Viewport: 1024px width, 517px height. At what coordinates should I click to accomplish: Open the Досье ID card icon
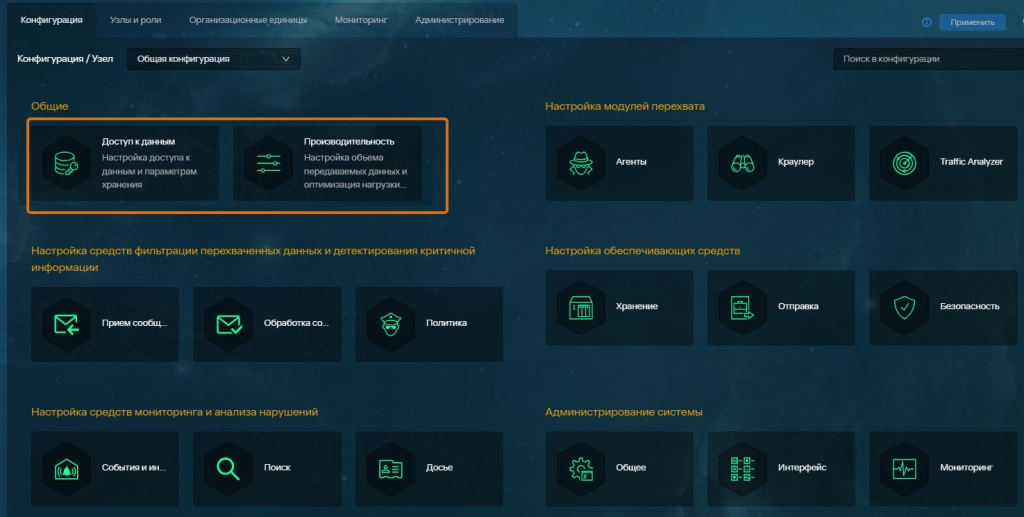(x=391, y=468)
